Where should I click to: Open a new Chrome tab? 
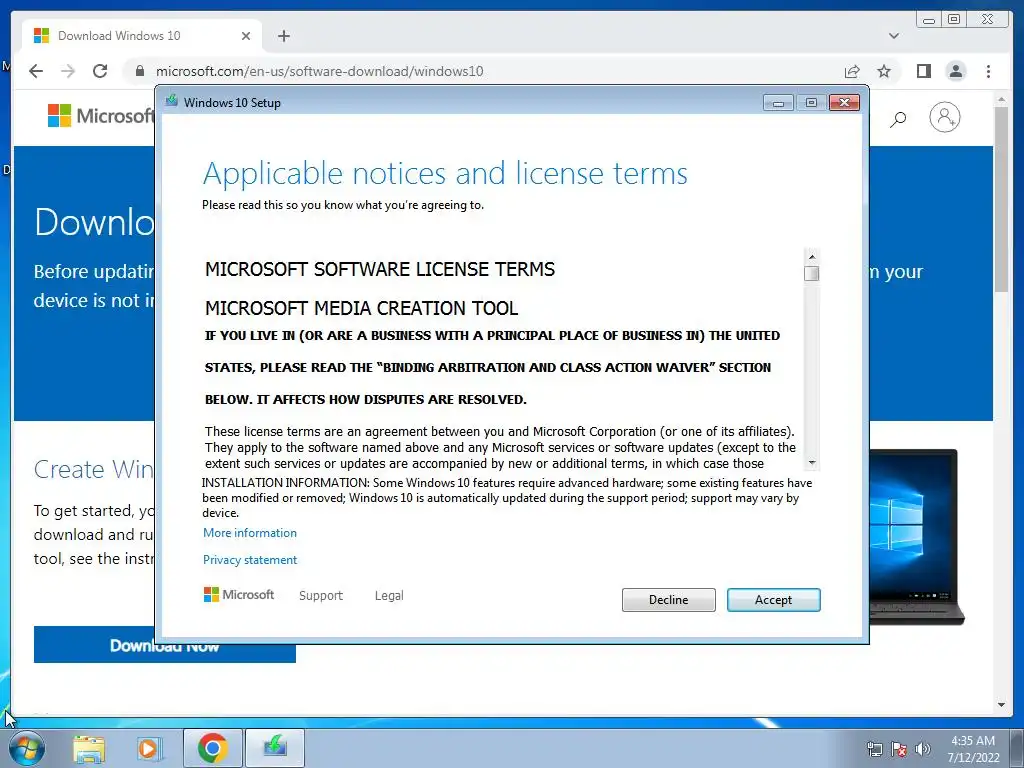(x=283, y=36)
